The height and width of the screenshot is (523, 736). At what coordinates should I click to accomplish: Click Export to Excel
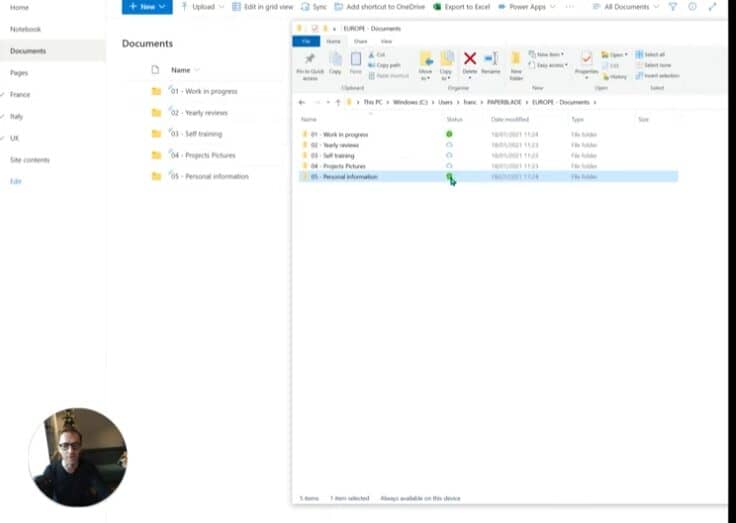point(461,7)
